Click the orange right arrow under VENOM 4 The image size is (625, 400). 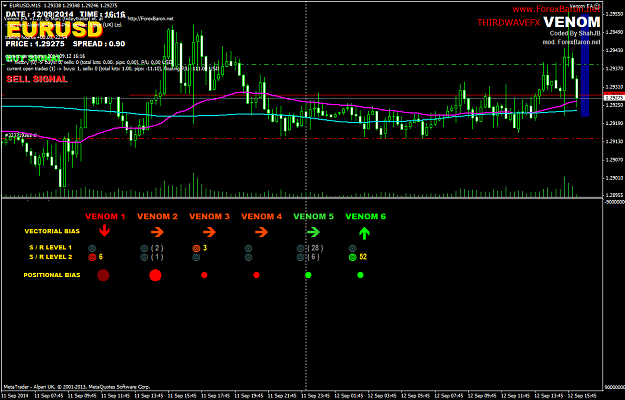(x=261, y=231)
